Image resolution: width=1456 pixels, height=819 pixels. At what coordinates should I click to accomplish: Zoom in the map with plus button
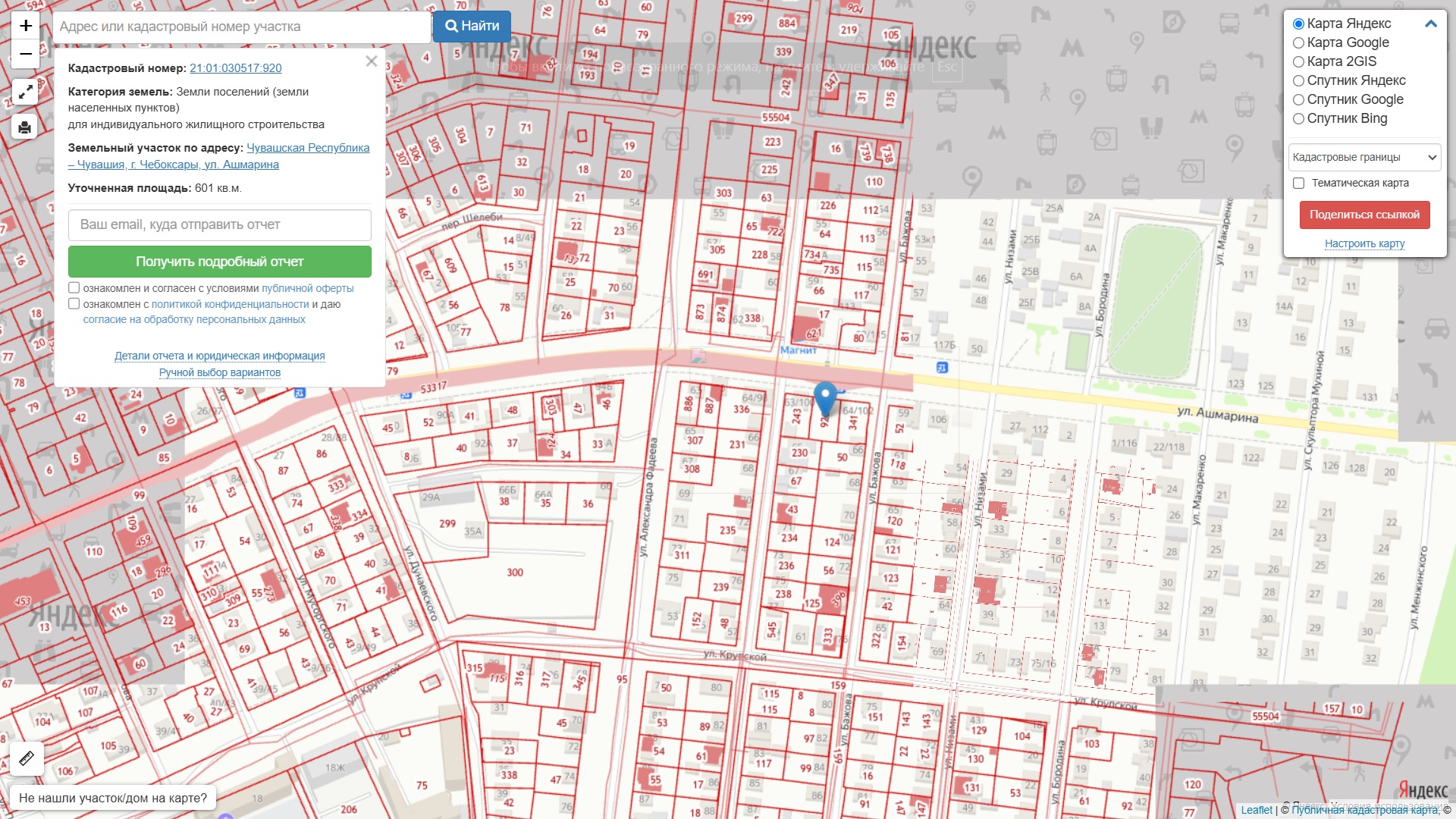(25, 26)
